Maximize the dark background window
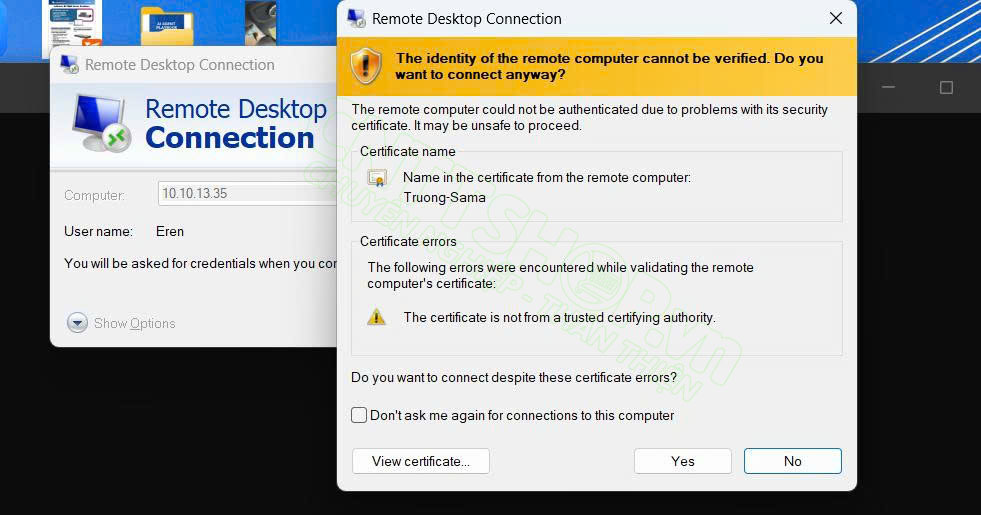The height and width of the screenshot is (515, 981). (x=946, y=88)
